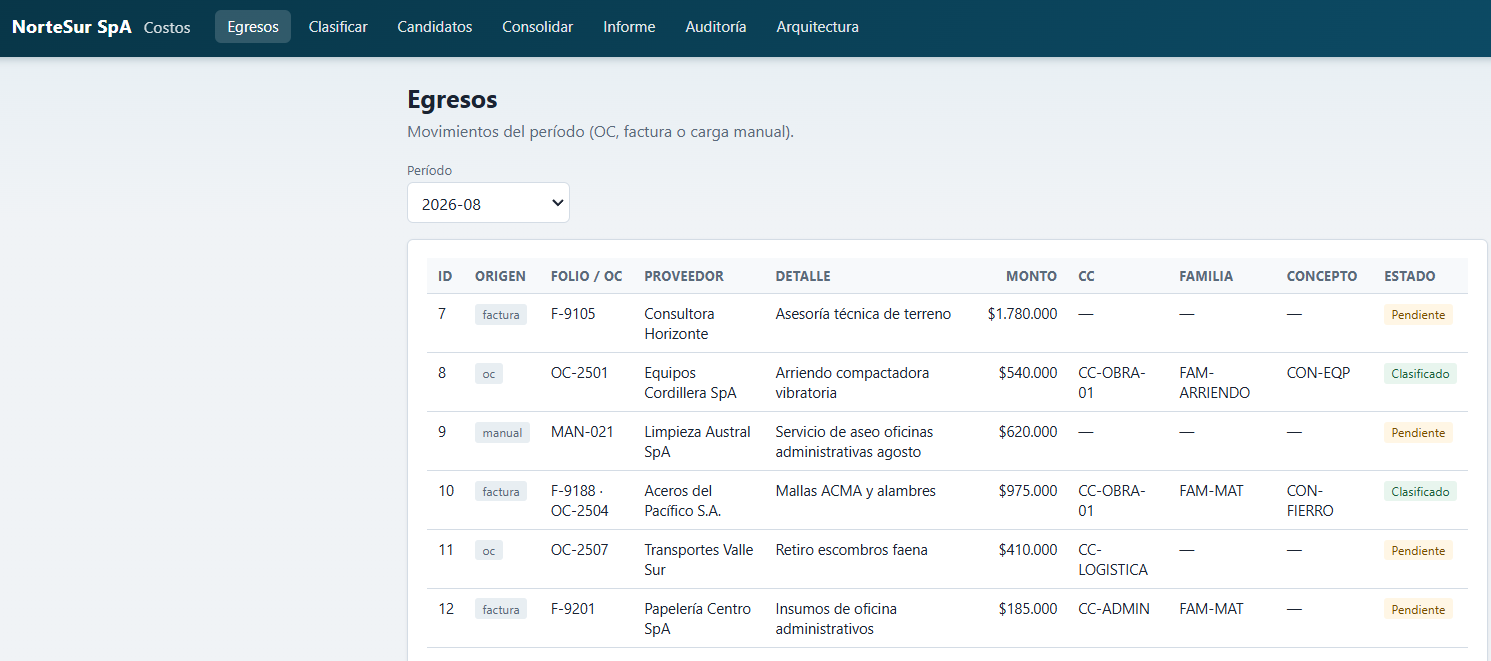Click detail Asesoría técnica de terreno
The height and width of the screenshot is (661, 1491).
click(x=863, y=314)
